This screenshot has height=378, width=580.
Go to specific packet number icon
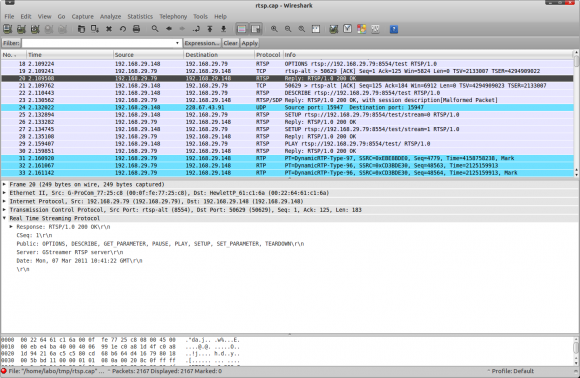tap(196, 29)
